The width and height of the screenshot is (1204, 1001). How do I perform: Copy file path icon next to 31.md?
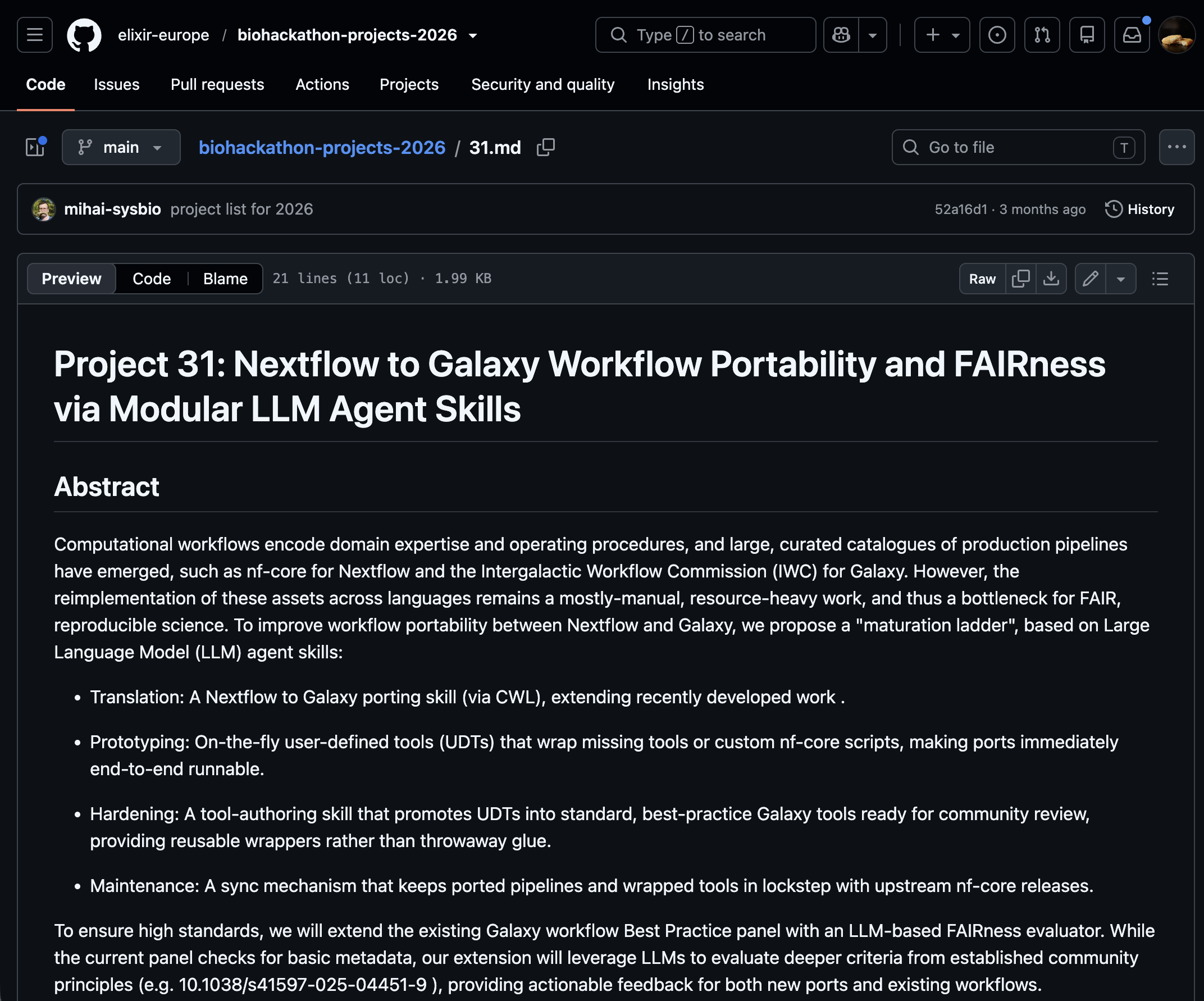click(x=546, y=147)
